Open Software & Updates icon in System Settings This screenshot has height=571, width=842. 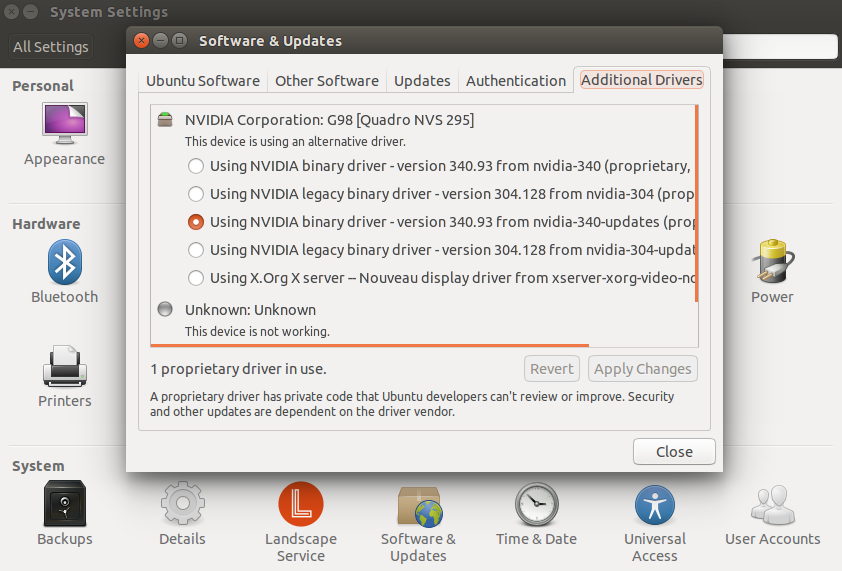[419, 505]
